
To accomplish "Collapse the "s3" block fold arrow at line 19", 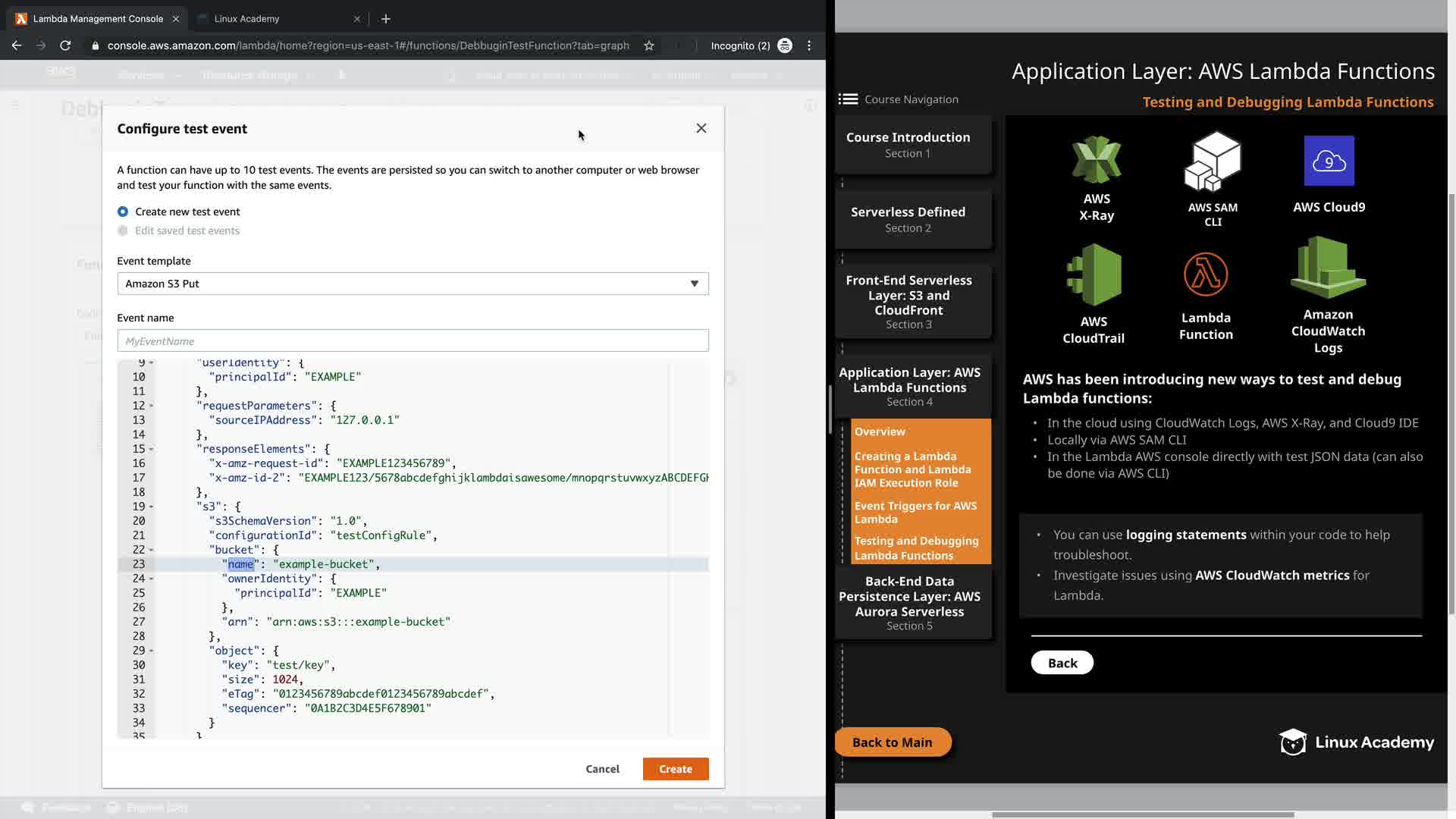I will (151, 507).
